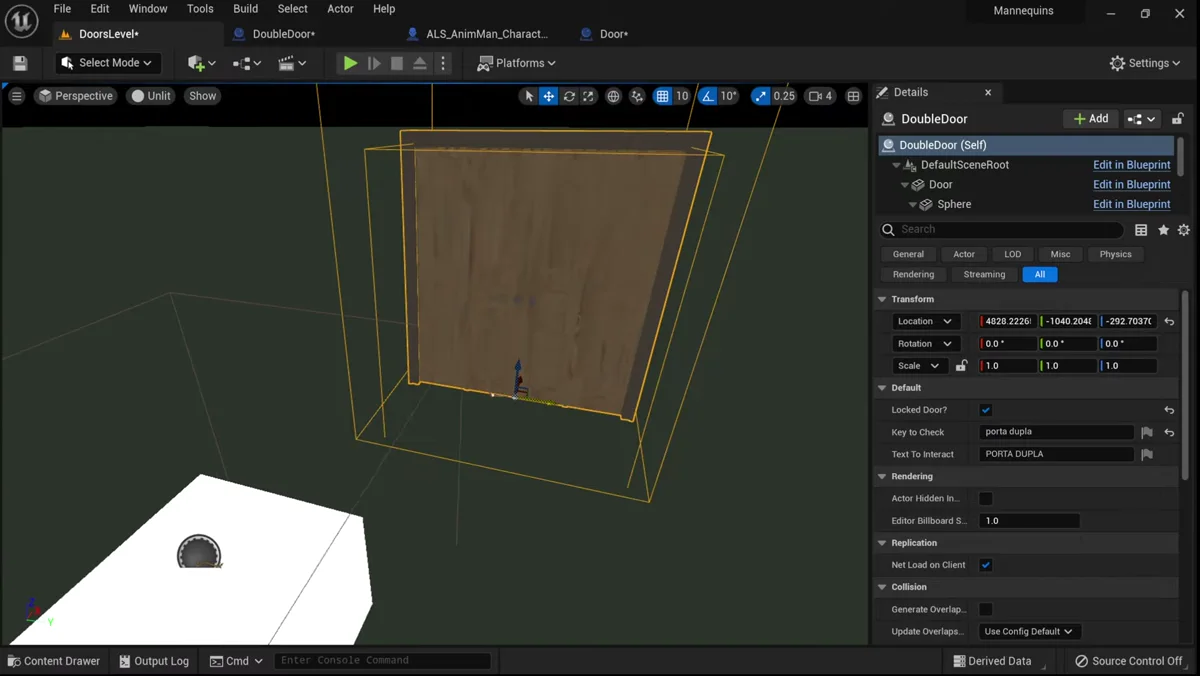Click the flag icon beside Text To Interact
Screen dimensions: 1200x676
1147,454
